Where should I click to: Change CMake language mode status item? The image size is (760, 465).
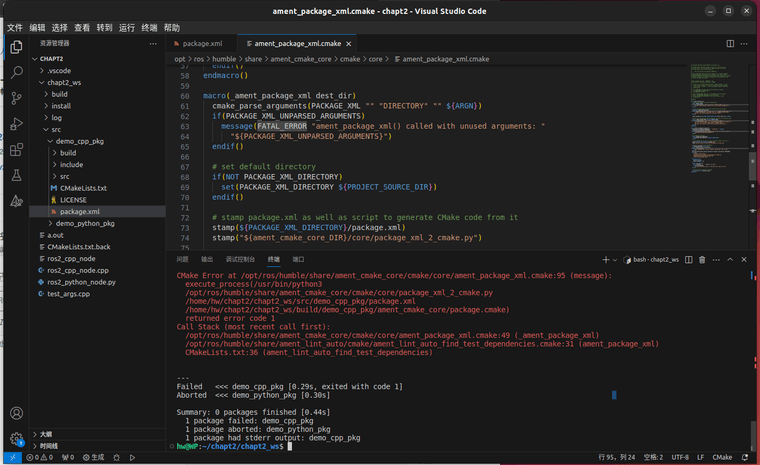click(722, 457)
